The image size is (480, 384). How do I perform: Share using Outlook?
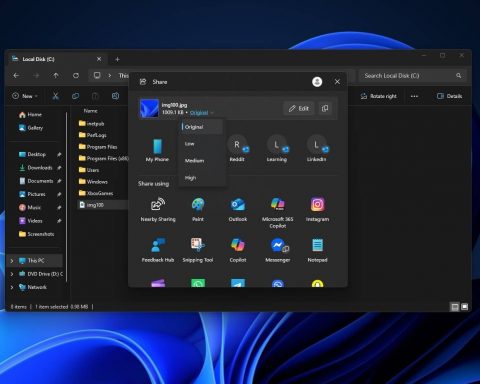click(x=238, y=209)
